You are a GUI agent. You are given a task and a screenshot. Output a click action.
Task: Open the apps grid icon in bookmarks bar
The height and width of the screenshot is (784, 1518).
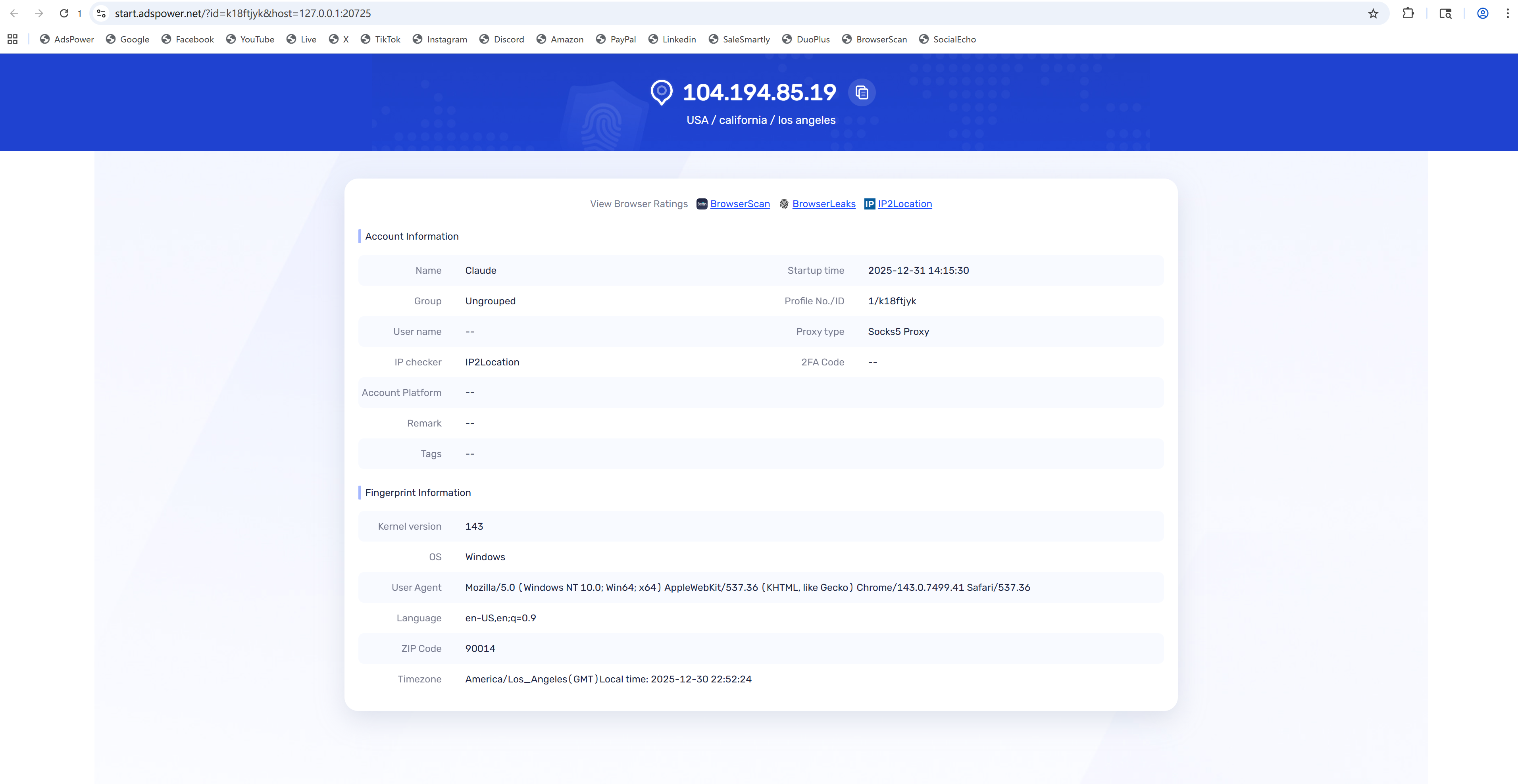point(12,39)
